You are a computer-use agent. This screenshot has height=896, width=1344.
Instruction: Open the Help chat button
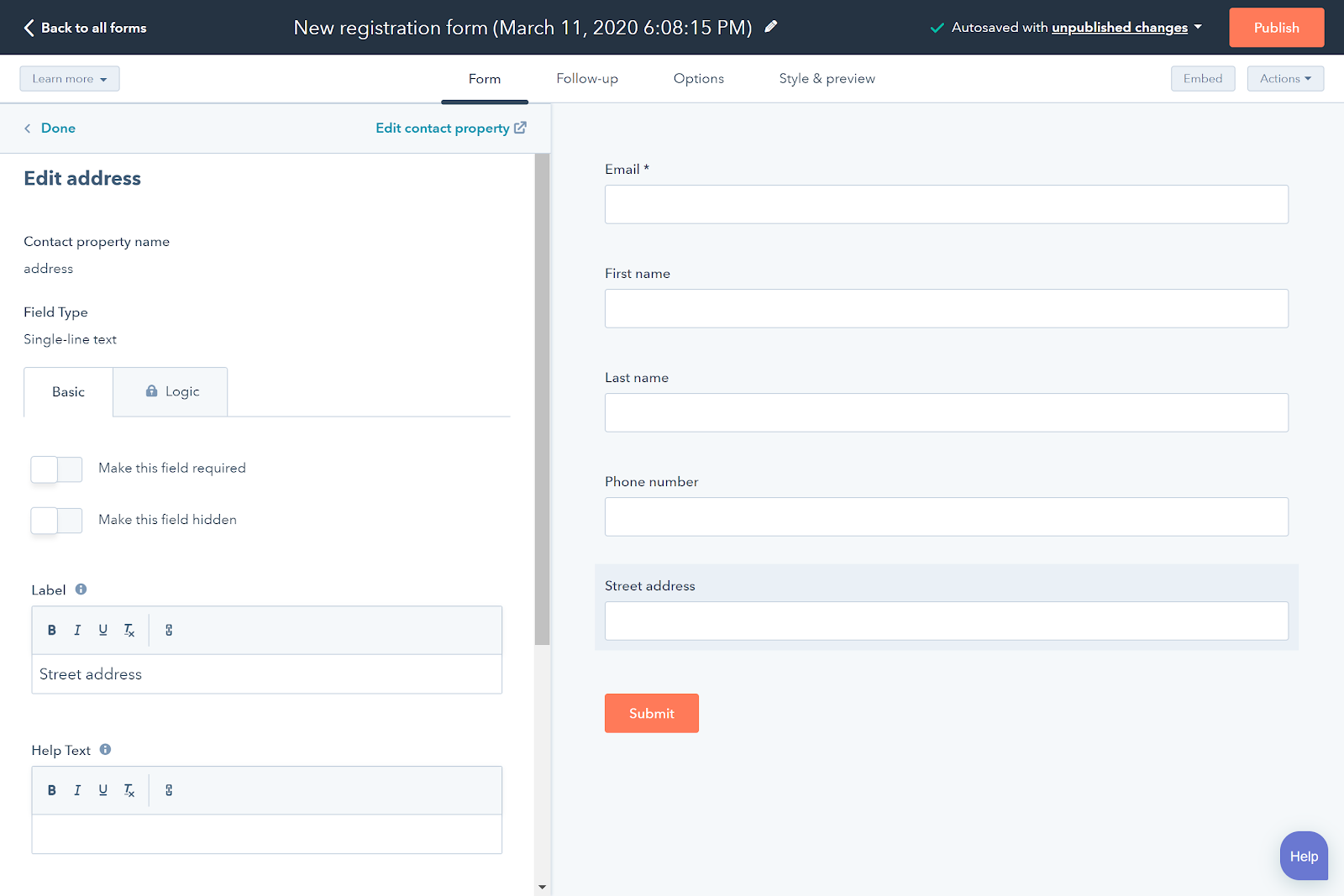pos(1304,856)
